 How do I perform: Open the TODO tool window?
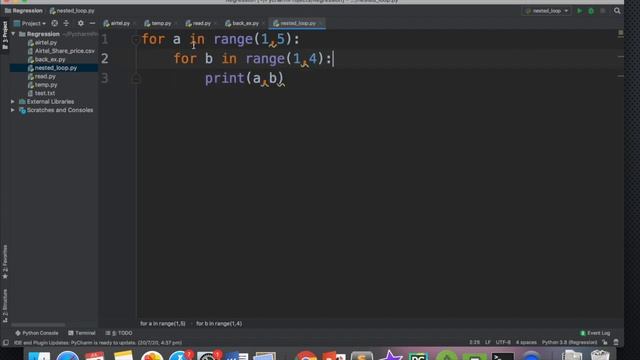coord(119,333)
